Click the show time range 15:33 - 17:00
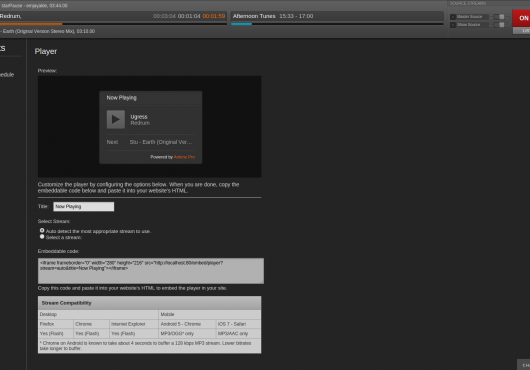The image size is (530, 370). [296, 16]
